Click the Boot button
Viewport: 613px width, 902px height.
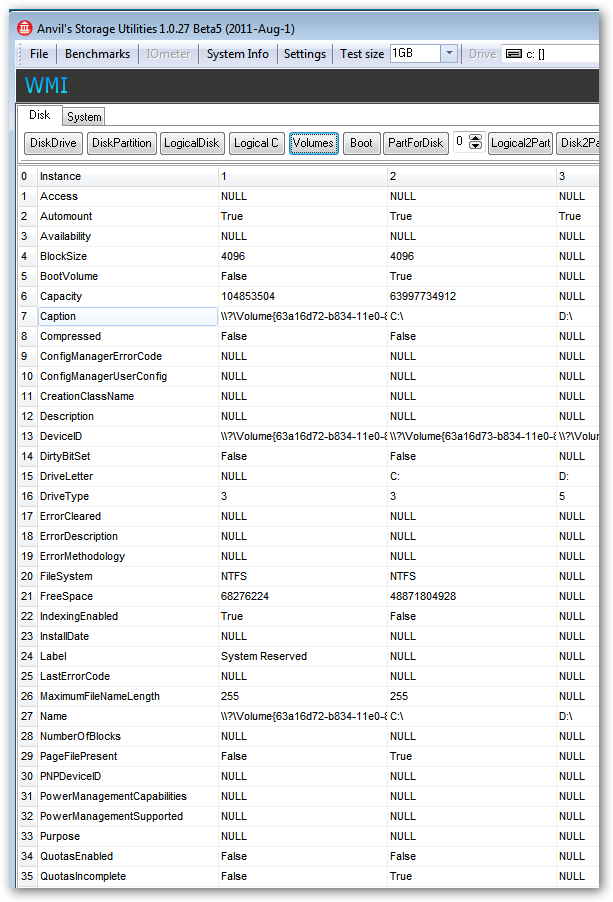tap(361, 143)
